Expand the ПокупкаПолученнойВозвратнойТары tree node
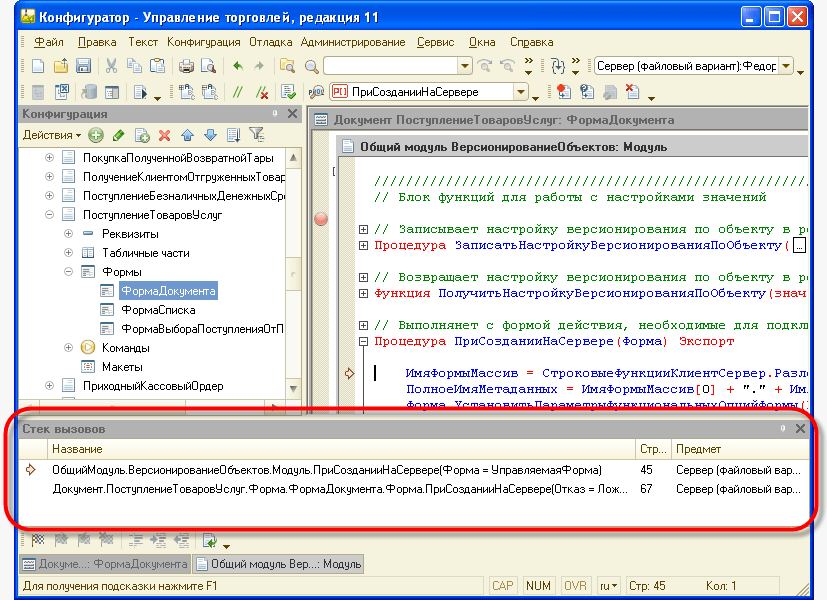Image resolution: width=827 pixels, height=600 pixels. (50, 158)
